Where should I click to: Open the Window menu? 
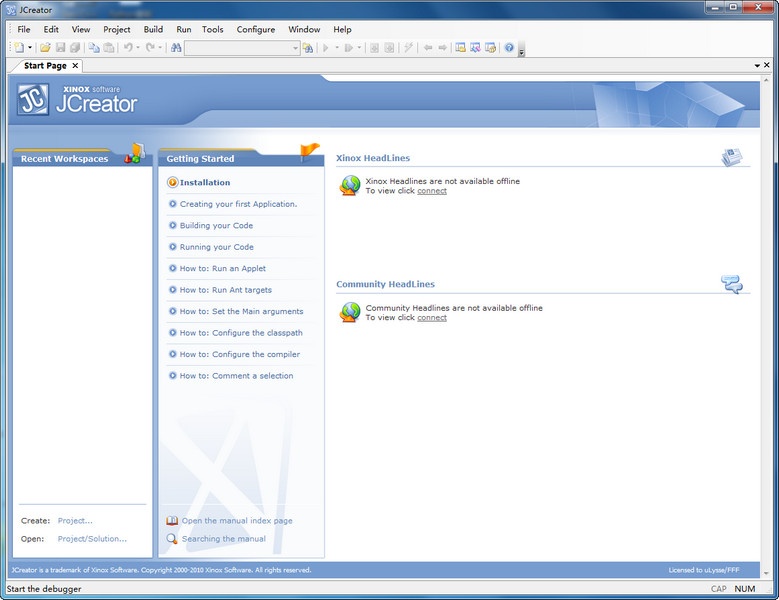[x=304, y=29]
